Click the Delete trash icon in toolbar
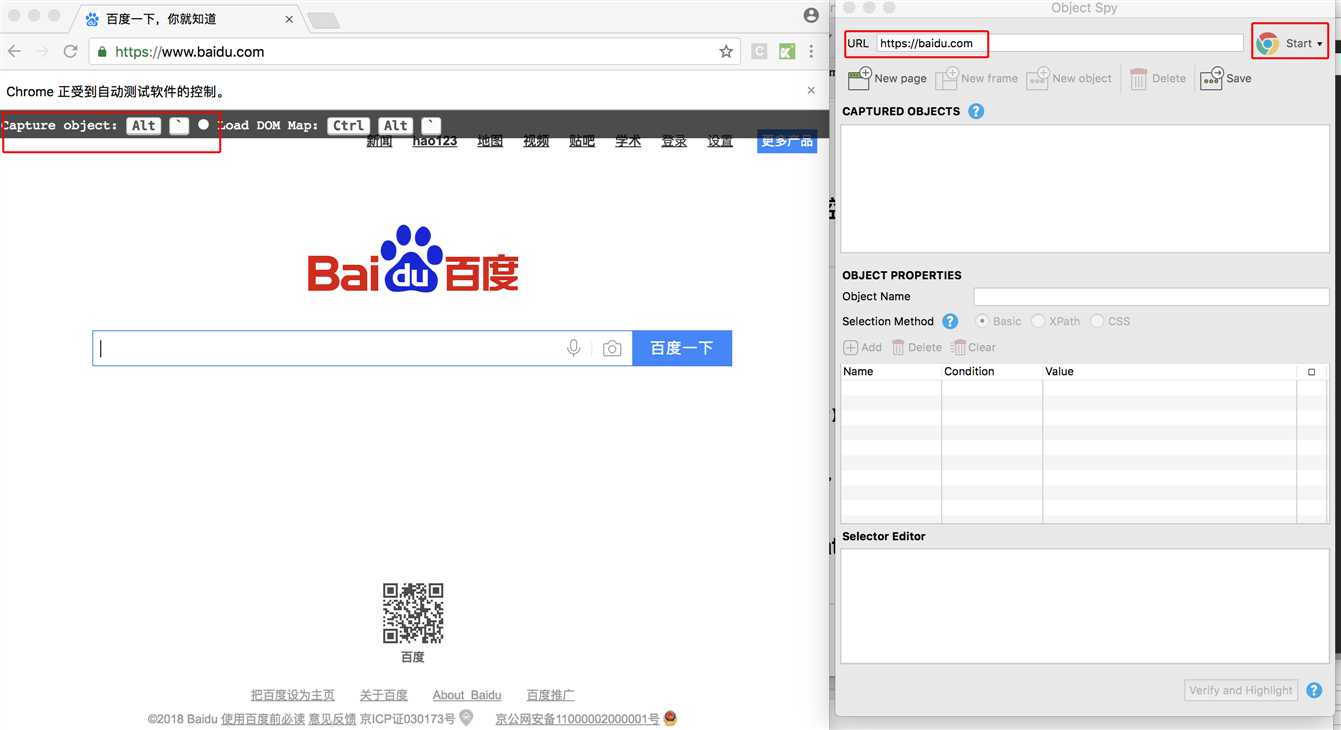 coord(1138,78)
